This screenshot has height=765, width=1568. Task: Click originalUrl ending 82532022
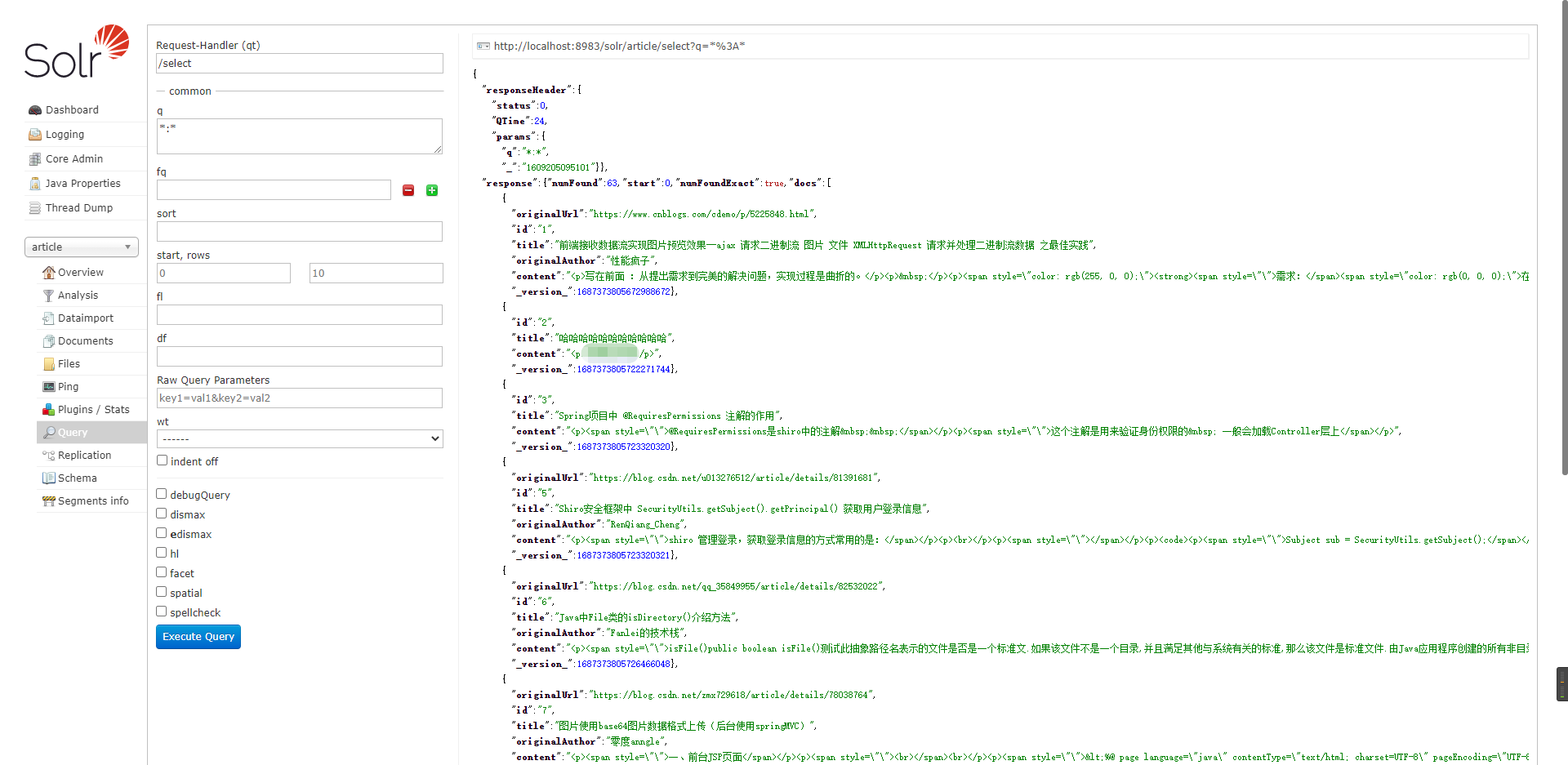[736, 586]
